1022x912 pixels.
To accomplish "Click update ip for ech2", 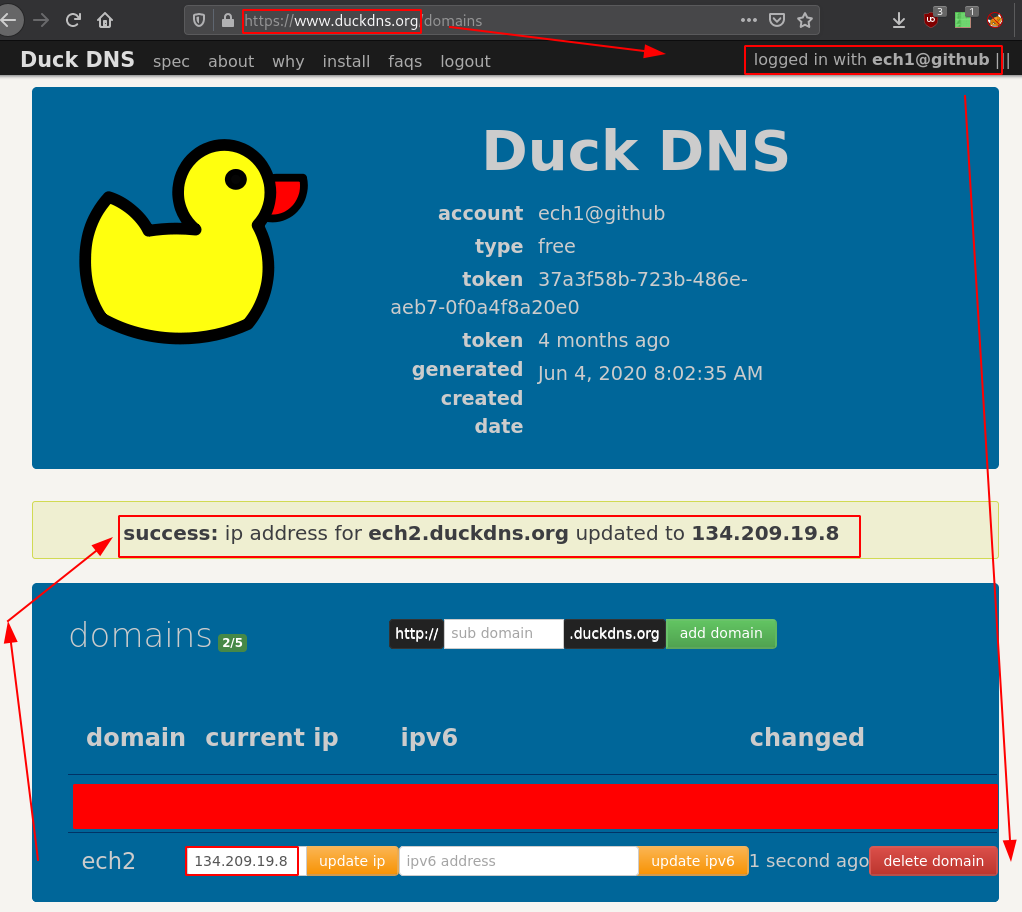I will click(x=352, y=861).
